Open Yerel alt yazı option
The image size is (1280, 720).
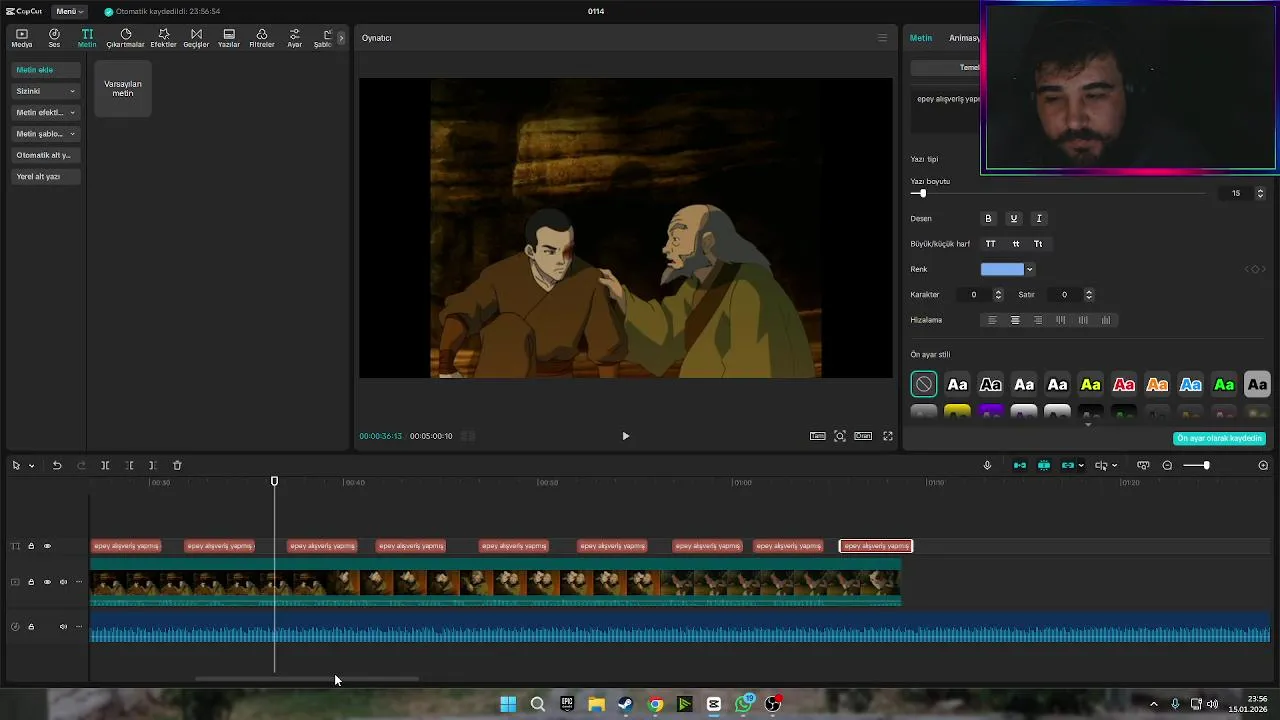(x=46, y=176)
